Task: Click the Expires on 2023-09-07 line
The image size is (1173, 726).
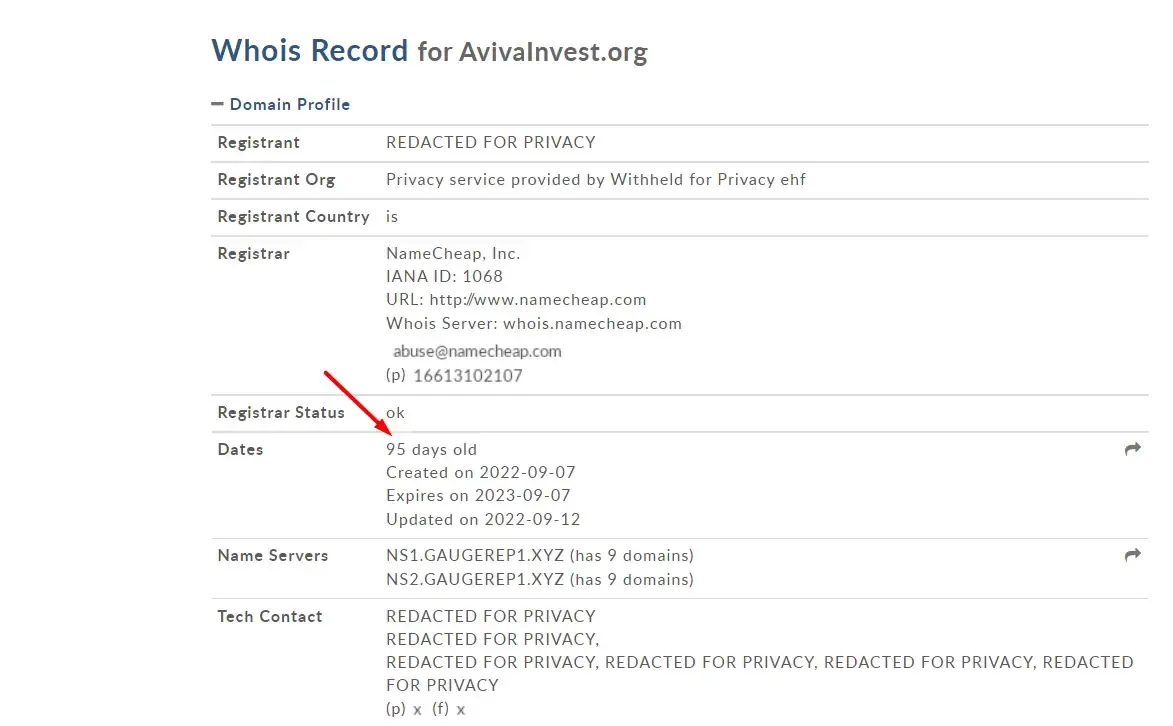Action: click(x=478, y=495)
